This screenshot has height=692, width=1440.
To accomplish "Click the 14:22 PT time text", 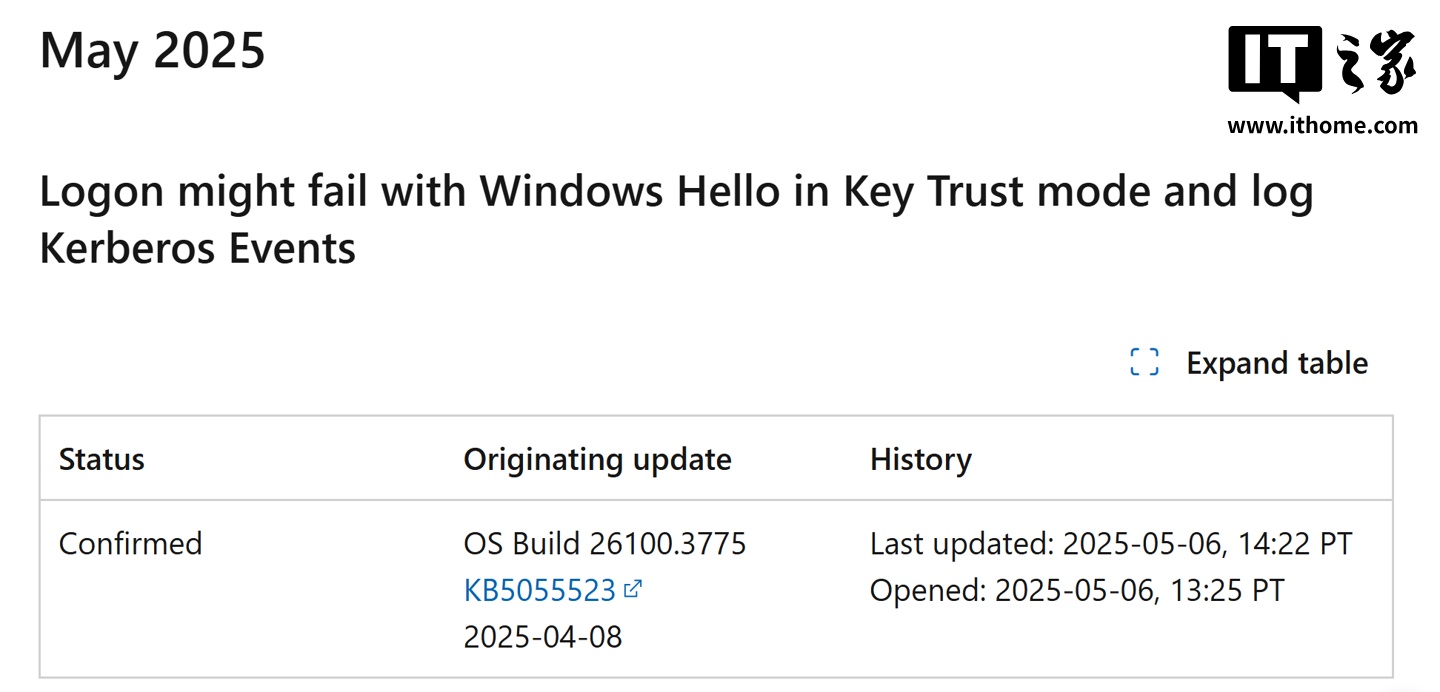I will tap(1295, 544).
